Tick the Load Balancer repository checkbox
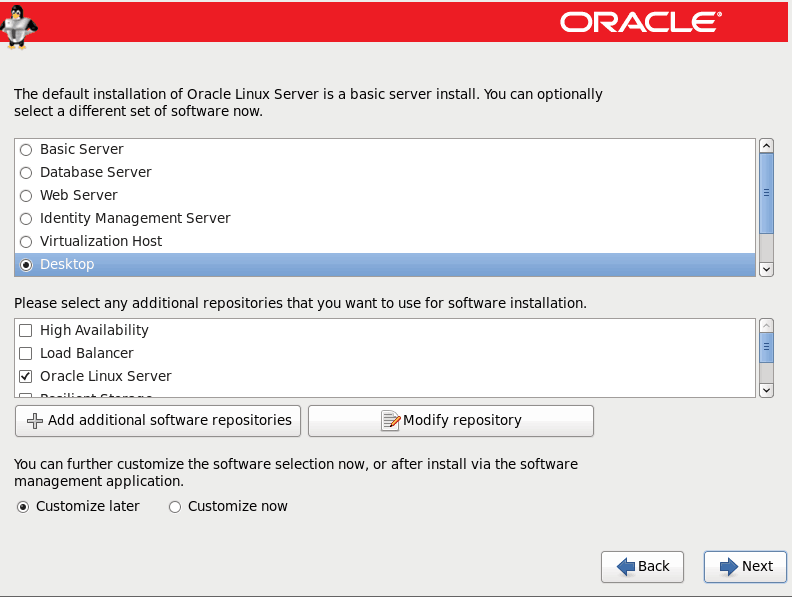Image resolution: width=792 pixels, height=597 pixels. [25, 353]
